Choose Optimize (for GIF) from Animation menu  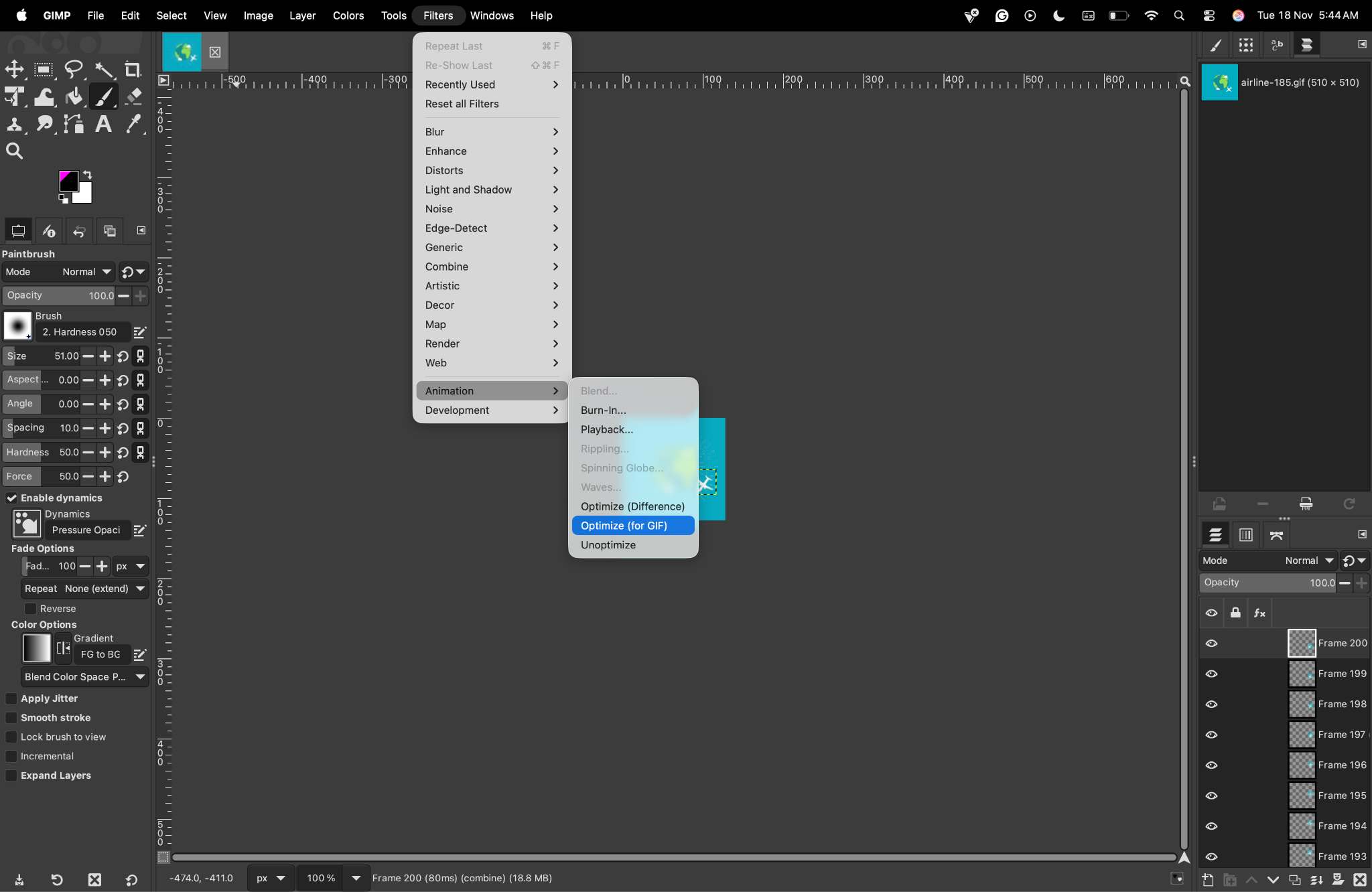tap(632, 526)
